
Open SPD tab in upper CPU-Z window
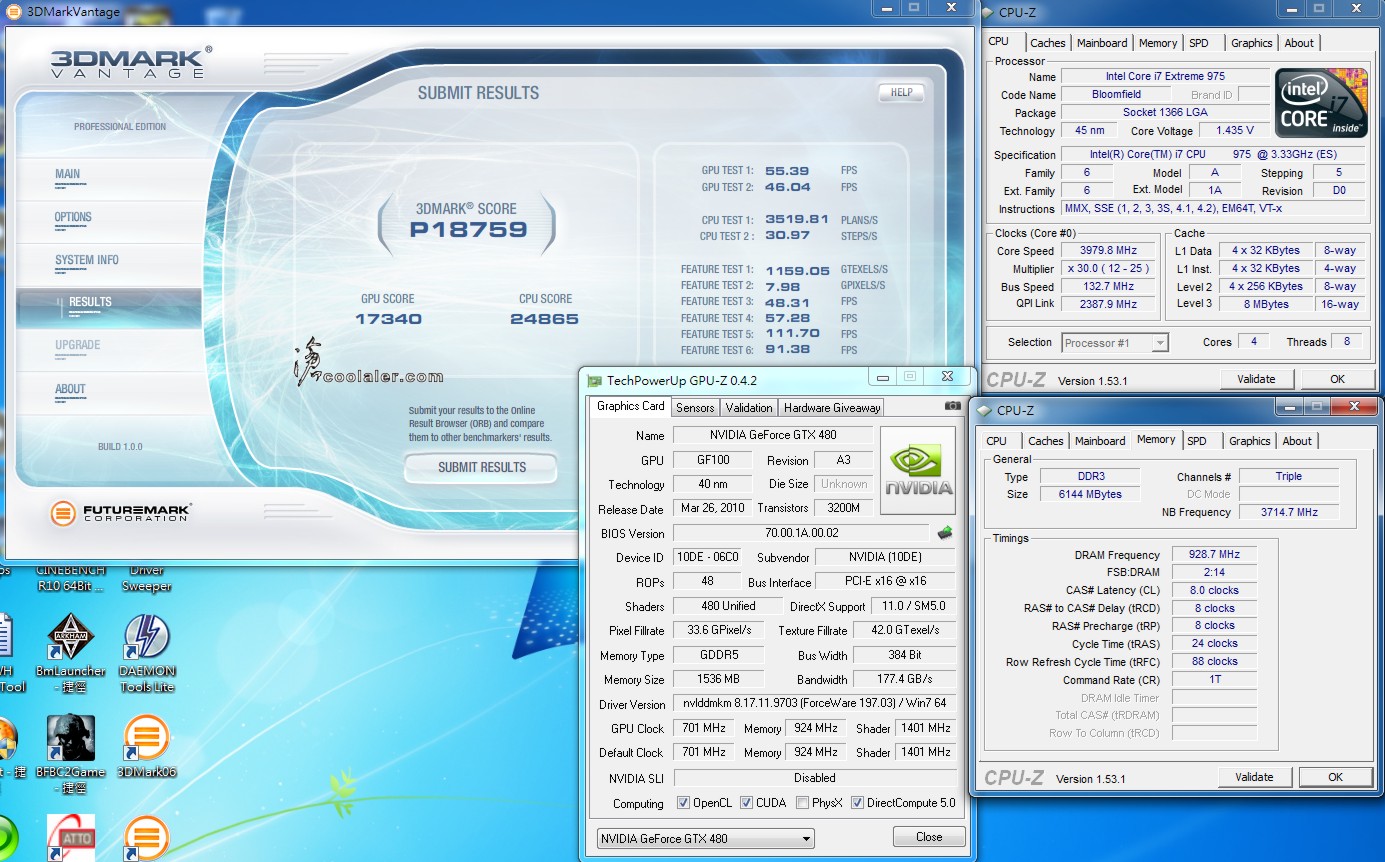[1199, 43]
